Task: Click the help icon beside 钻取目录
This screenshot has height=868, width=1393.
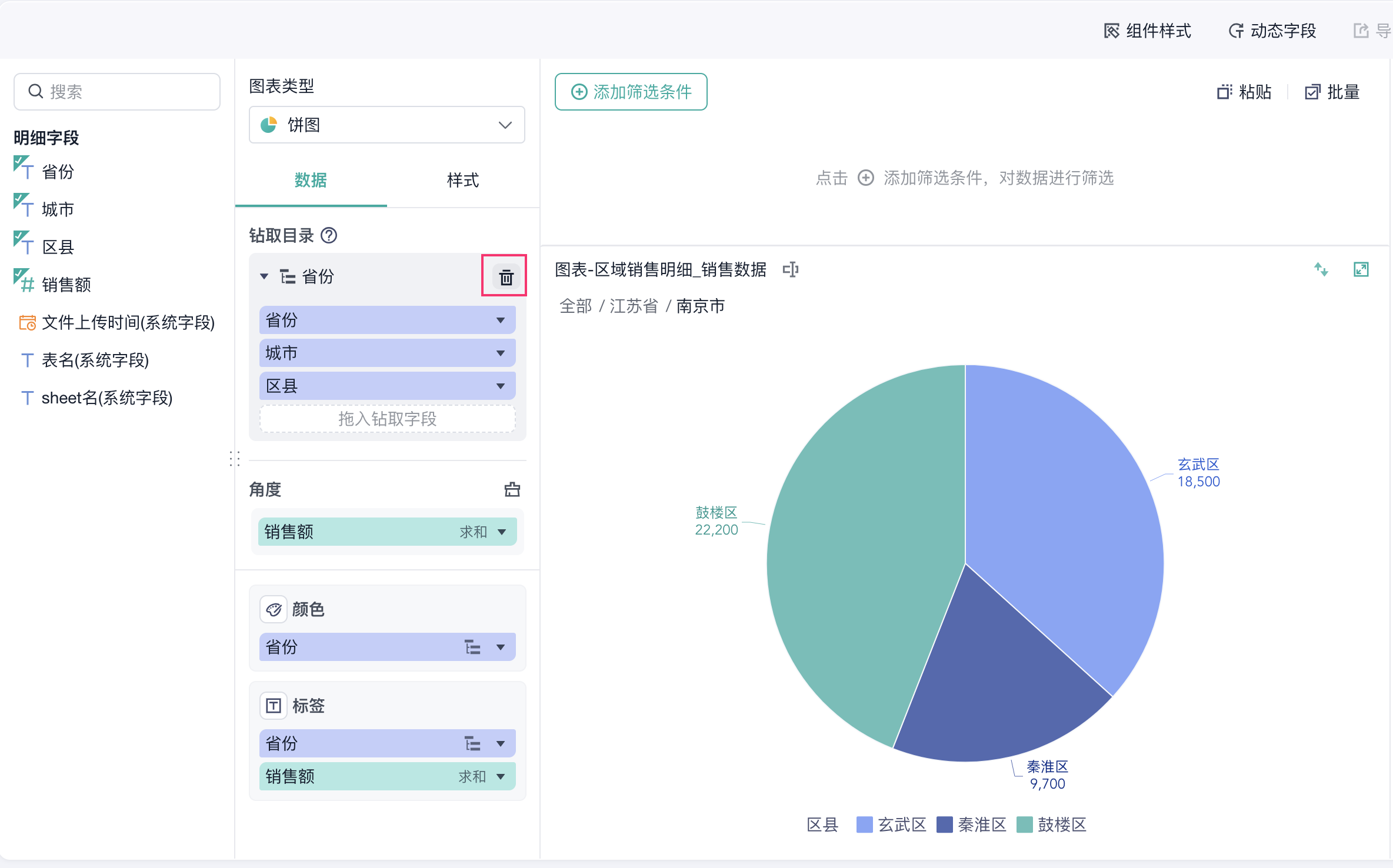Action: pyautogui.click(x=329, y=235)
